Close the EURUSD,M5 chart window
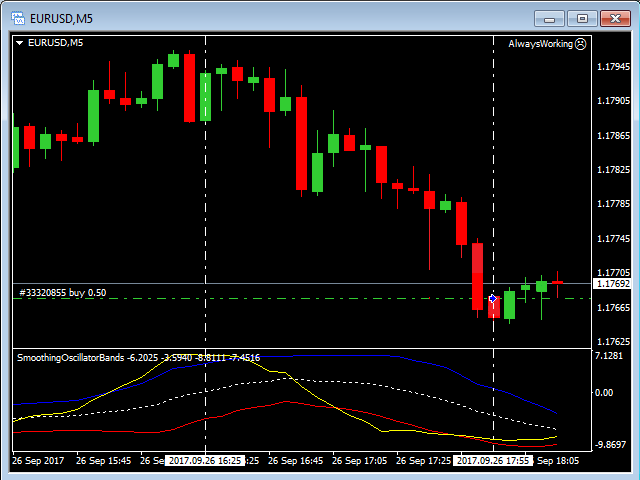The image size is (640, 480). click(x=613, y=17)
